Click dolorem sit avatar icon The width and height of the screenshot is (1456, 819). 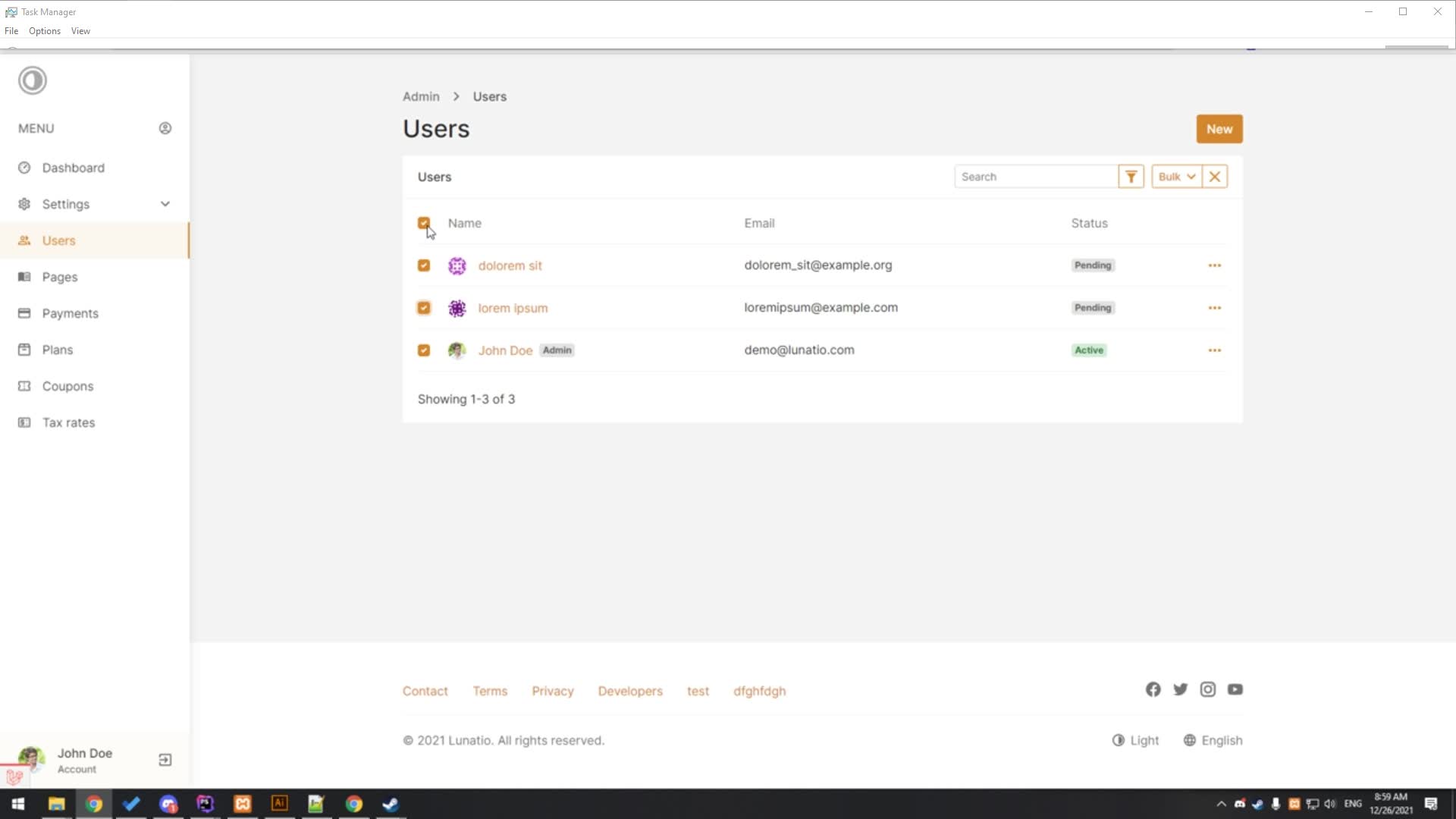[x=457, y=265]
